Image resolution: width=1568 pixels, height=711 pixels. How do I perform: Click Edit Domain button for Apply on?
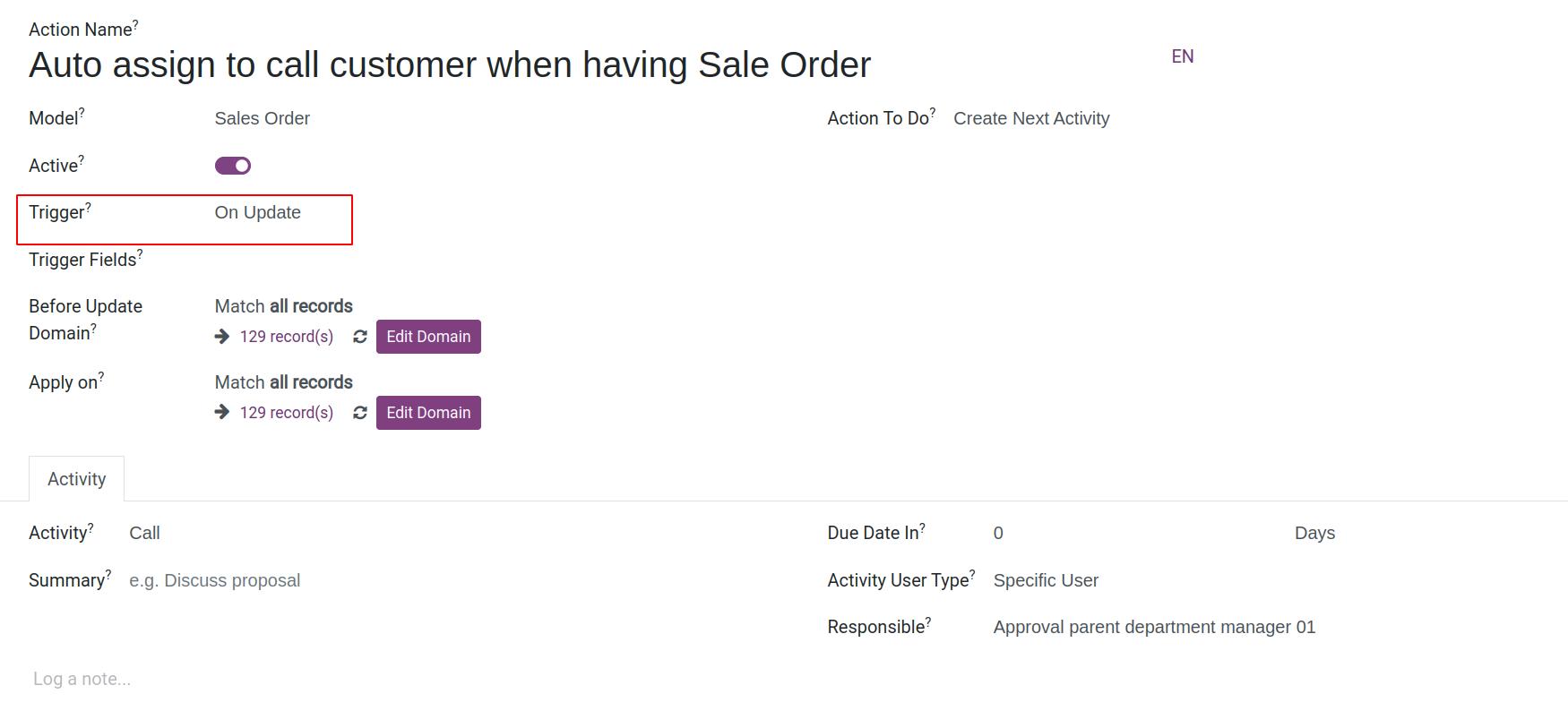coord(428,413)
